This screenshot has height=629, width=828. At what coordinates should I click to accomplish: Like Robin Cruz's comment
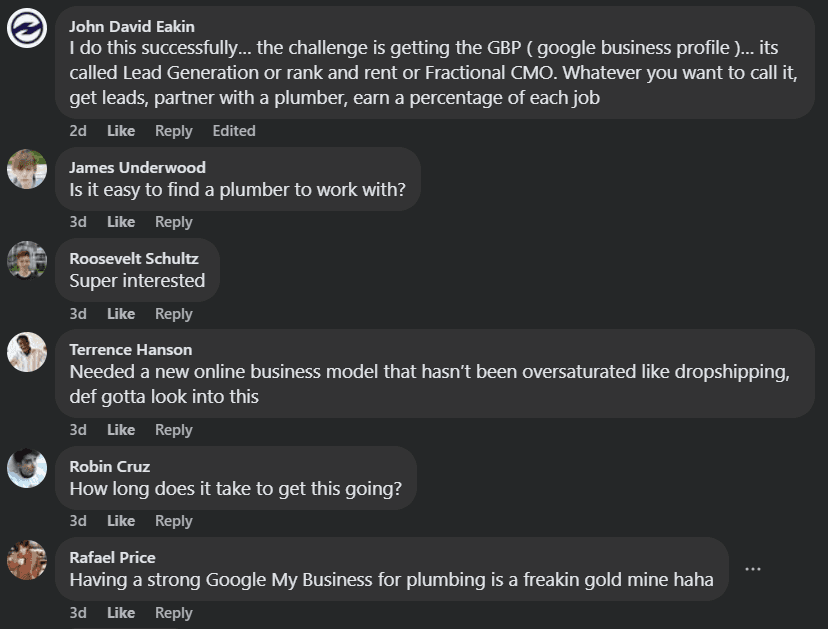(x=121, y=521)
